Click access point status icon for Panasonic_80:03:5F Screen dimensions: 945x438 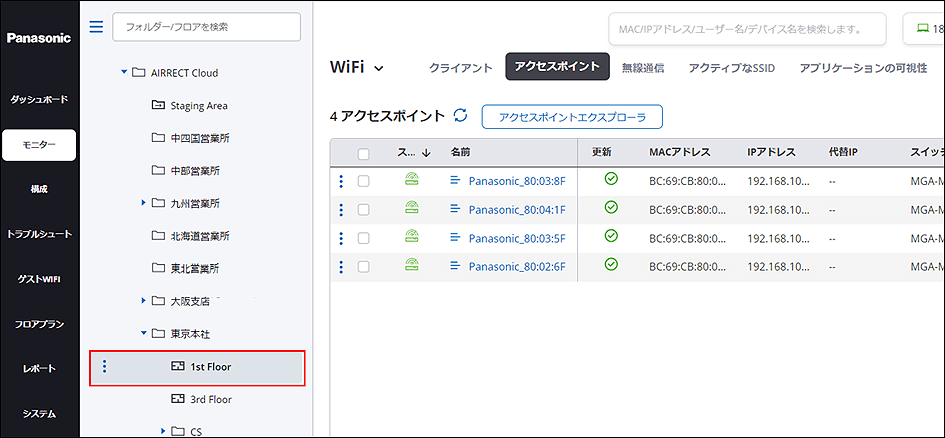point(412,236)
